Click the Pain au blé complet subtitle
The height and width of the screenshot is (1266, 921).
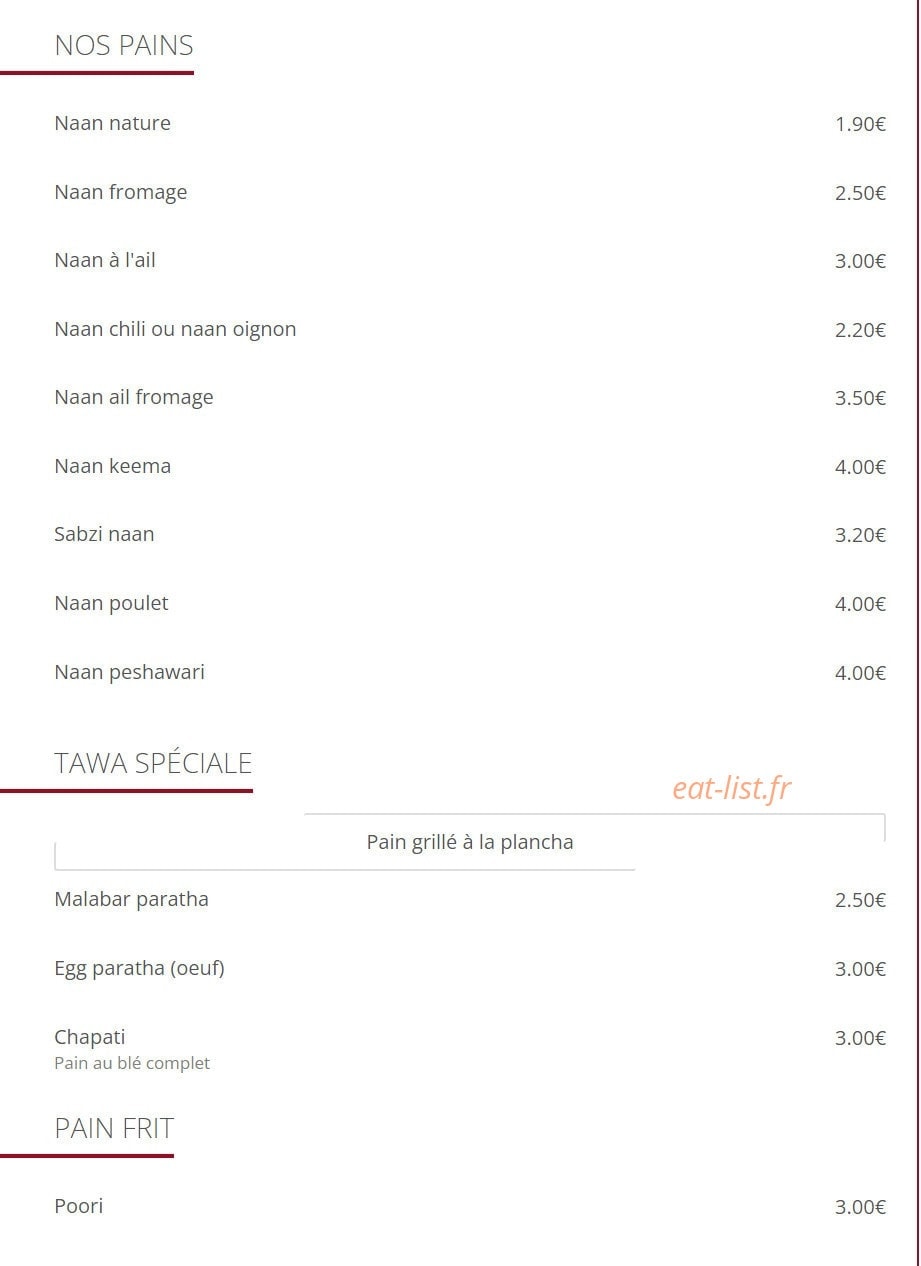click(132, 1063)
